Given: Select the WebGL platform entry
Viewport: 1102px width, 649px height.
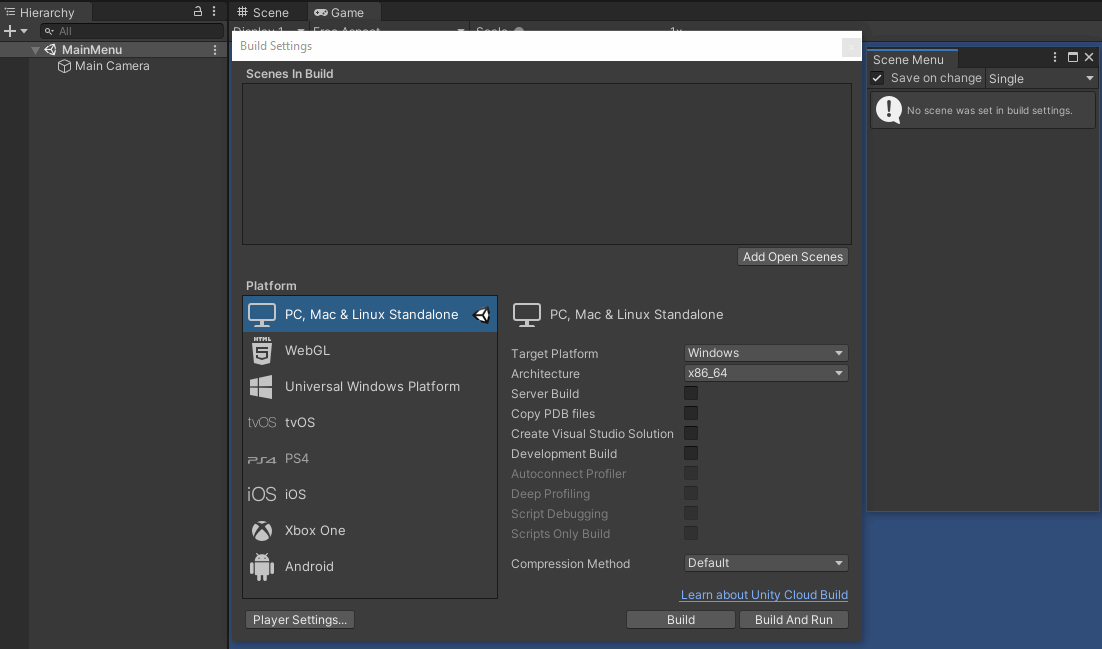Looking at the screenshot, I should pyautogui.click(x=370, y=350).
